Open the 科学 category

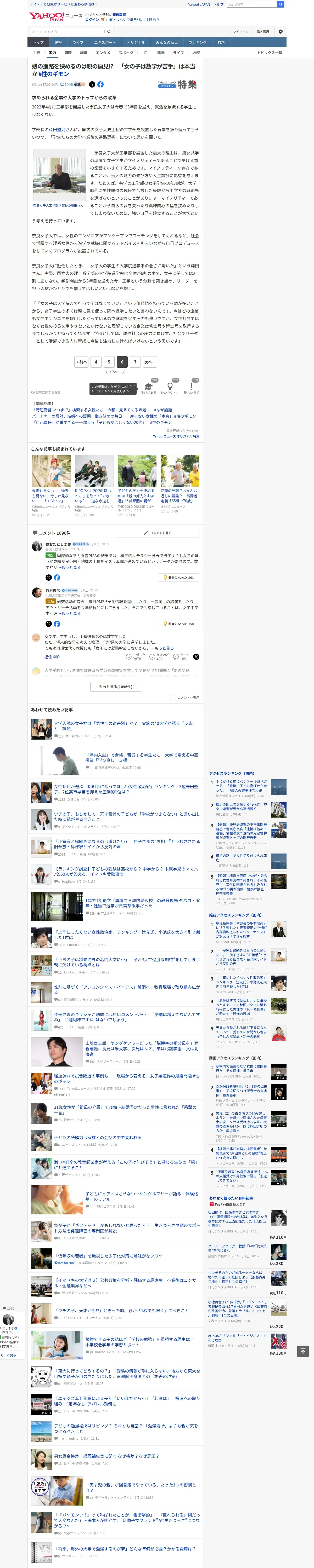click(161, 53)
